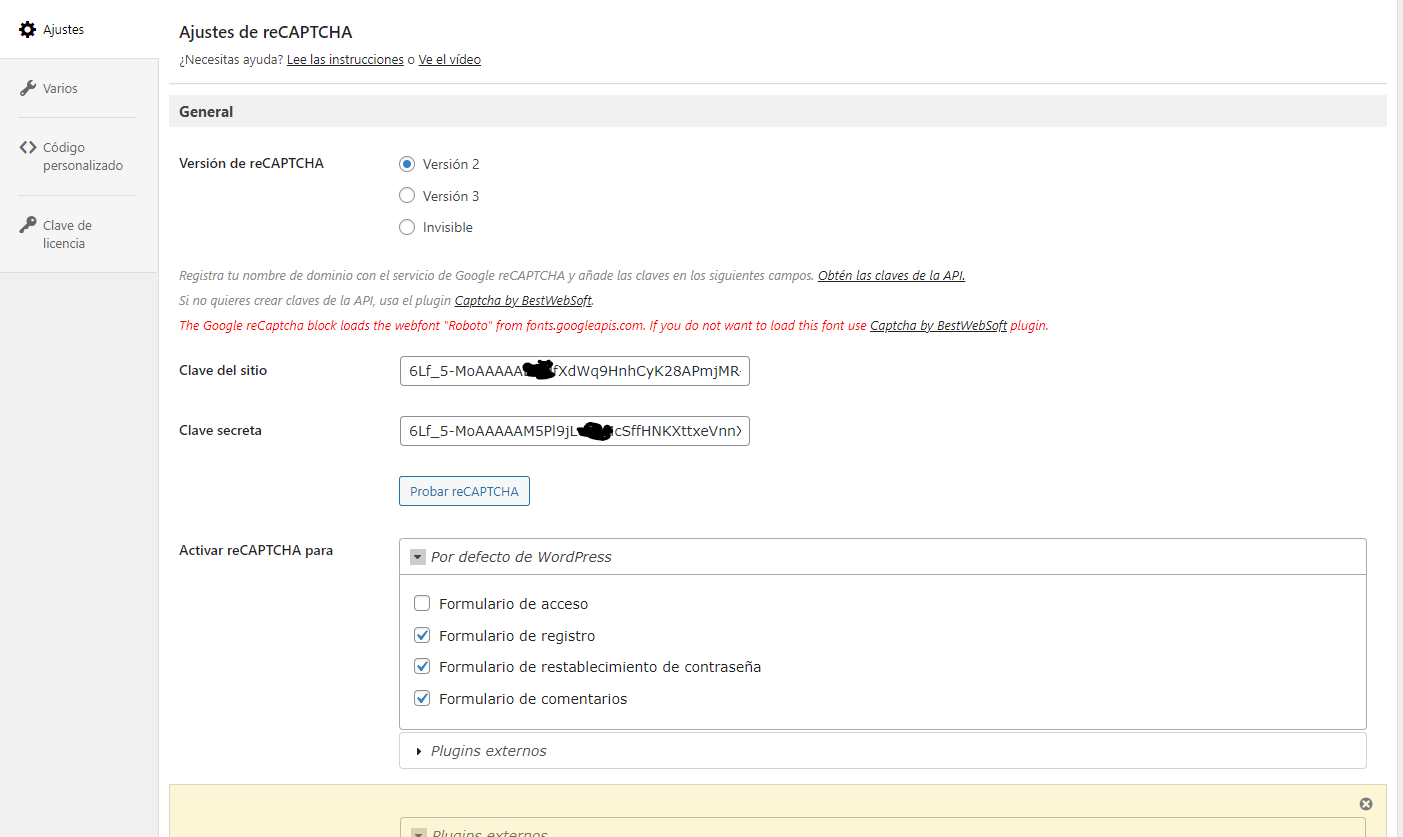Focus the Clave del sitio input field
The width and height of the screenshot is (1403, 837).
[x=574, y=371]
